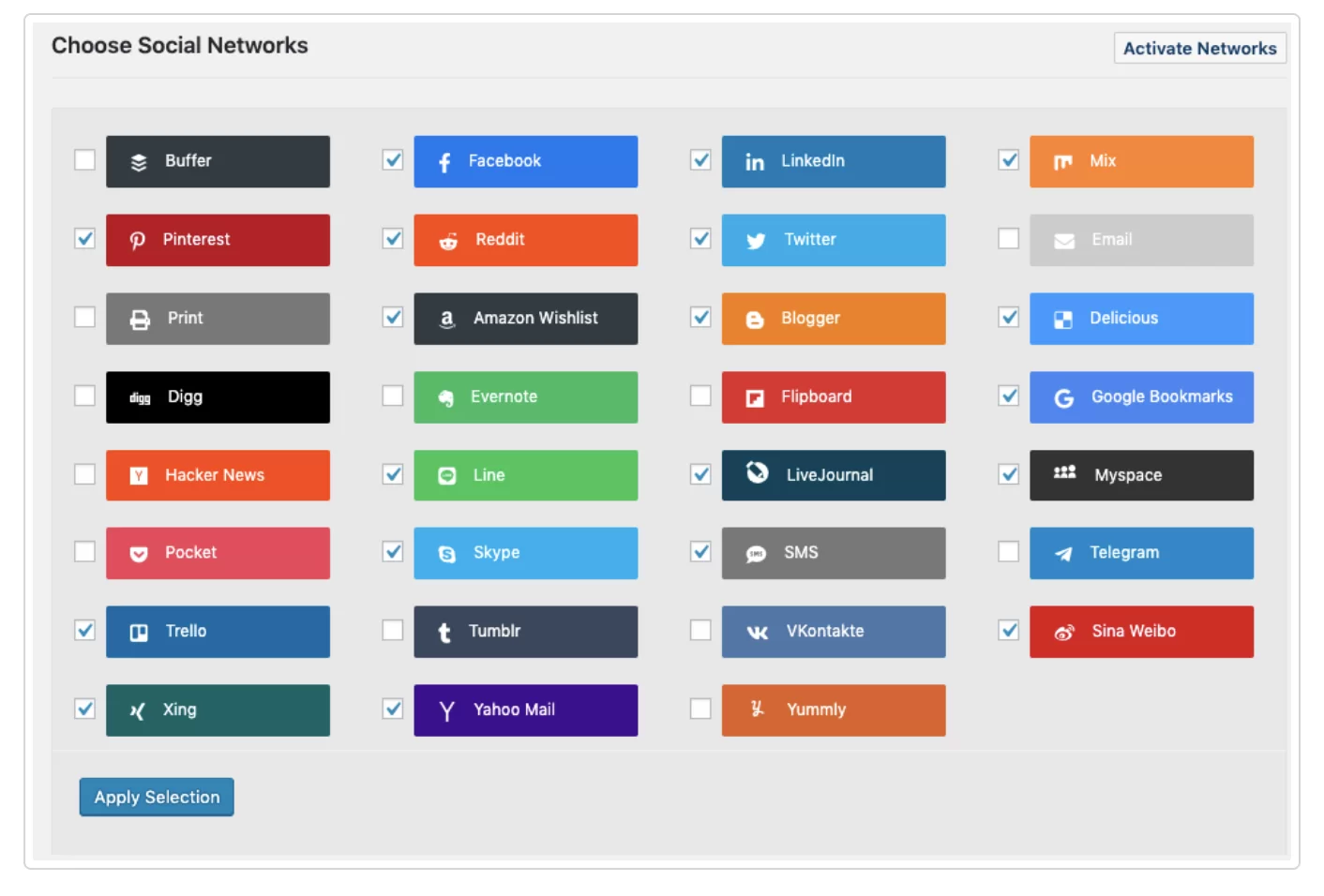
Task: Click the Sina Weibo logo icon
Action: click(1064, 633)
